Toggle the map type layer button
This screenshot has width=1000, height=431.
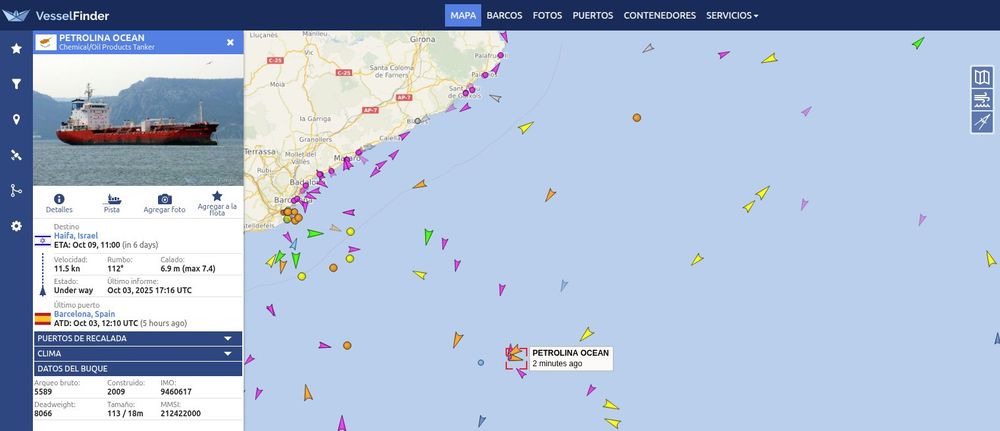(x=982, y=77)
